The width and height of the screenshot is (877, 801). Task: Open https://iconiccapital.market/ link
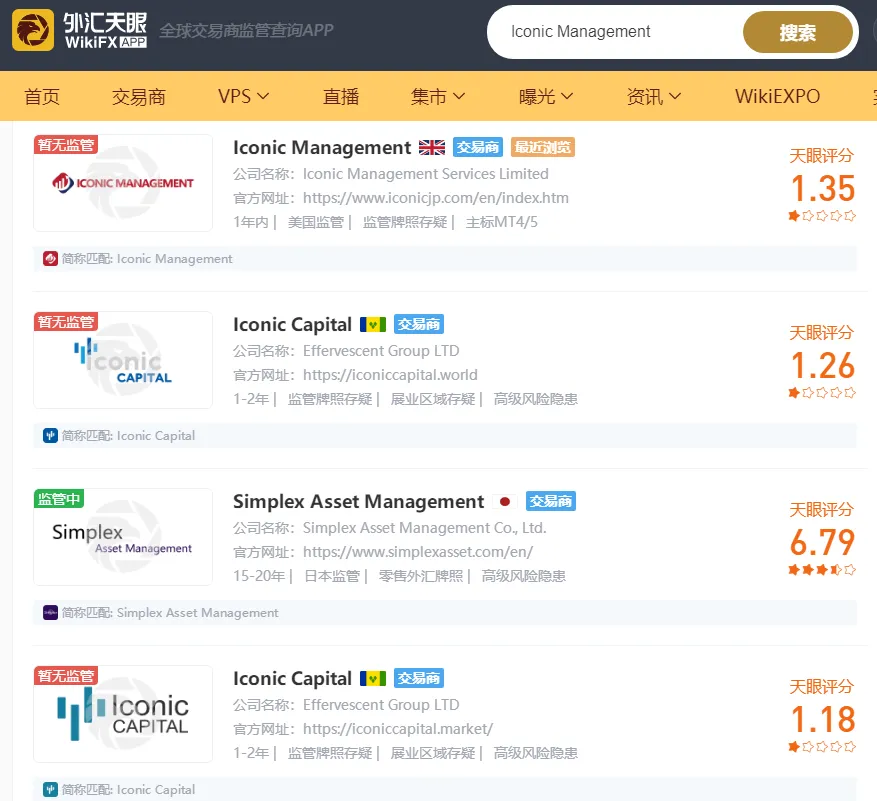coord(398,729)
